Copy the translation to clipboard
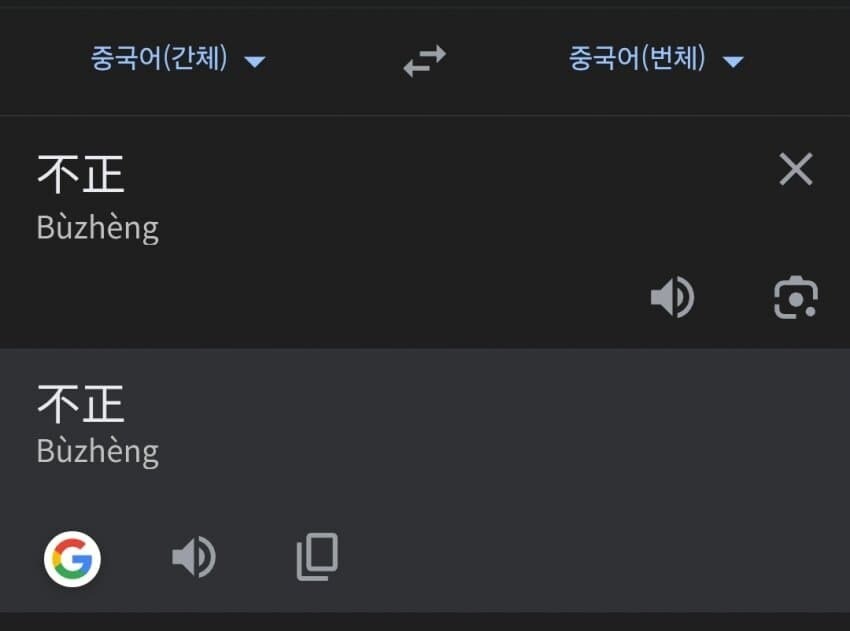Screen dimensions: 850x631 click(x=317, y=557)
